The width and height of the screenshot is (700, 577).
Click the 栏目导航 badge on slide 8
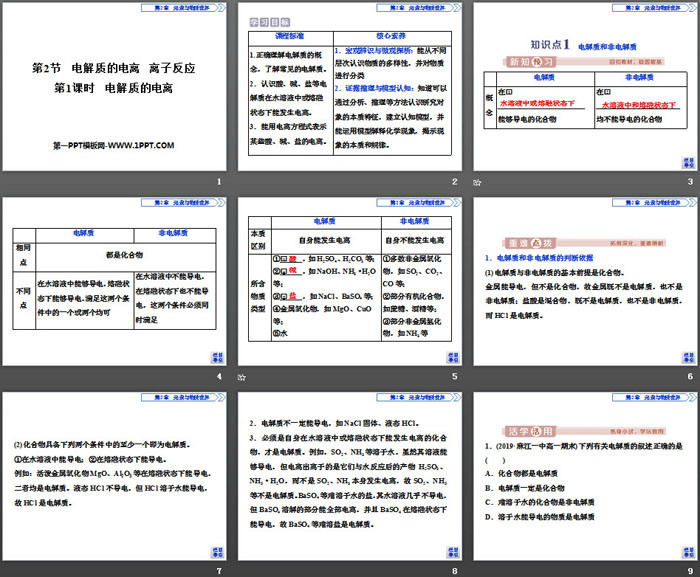pyautogui.click(x=453, y=553)
